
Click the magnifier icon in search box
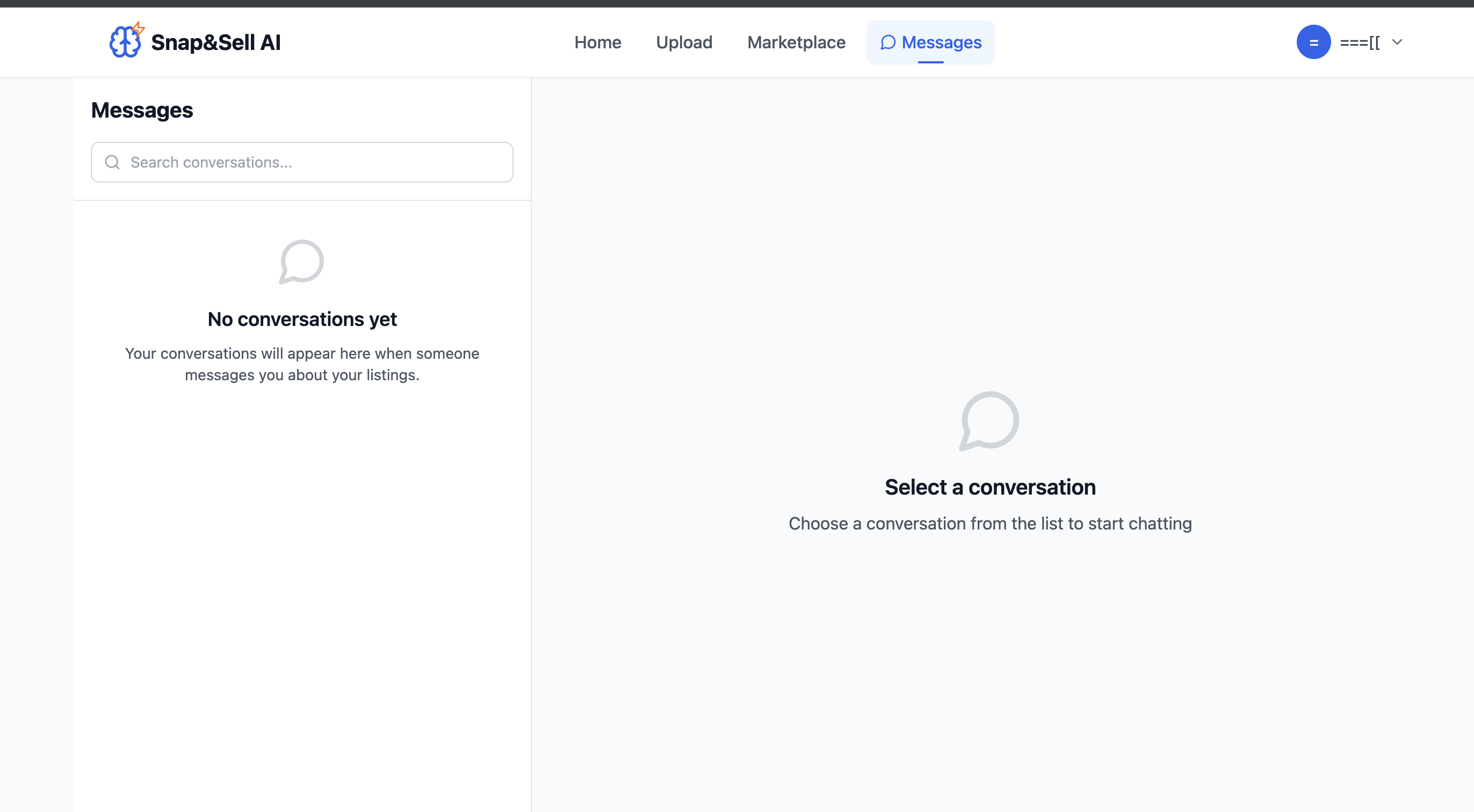click(112, 162)
